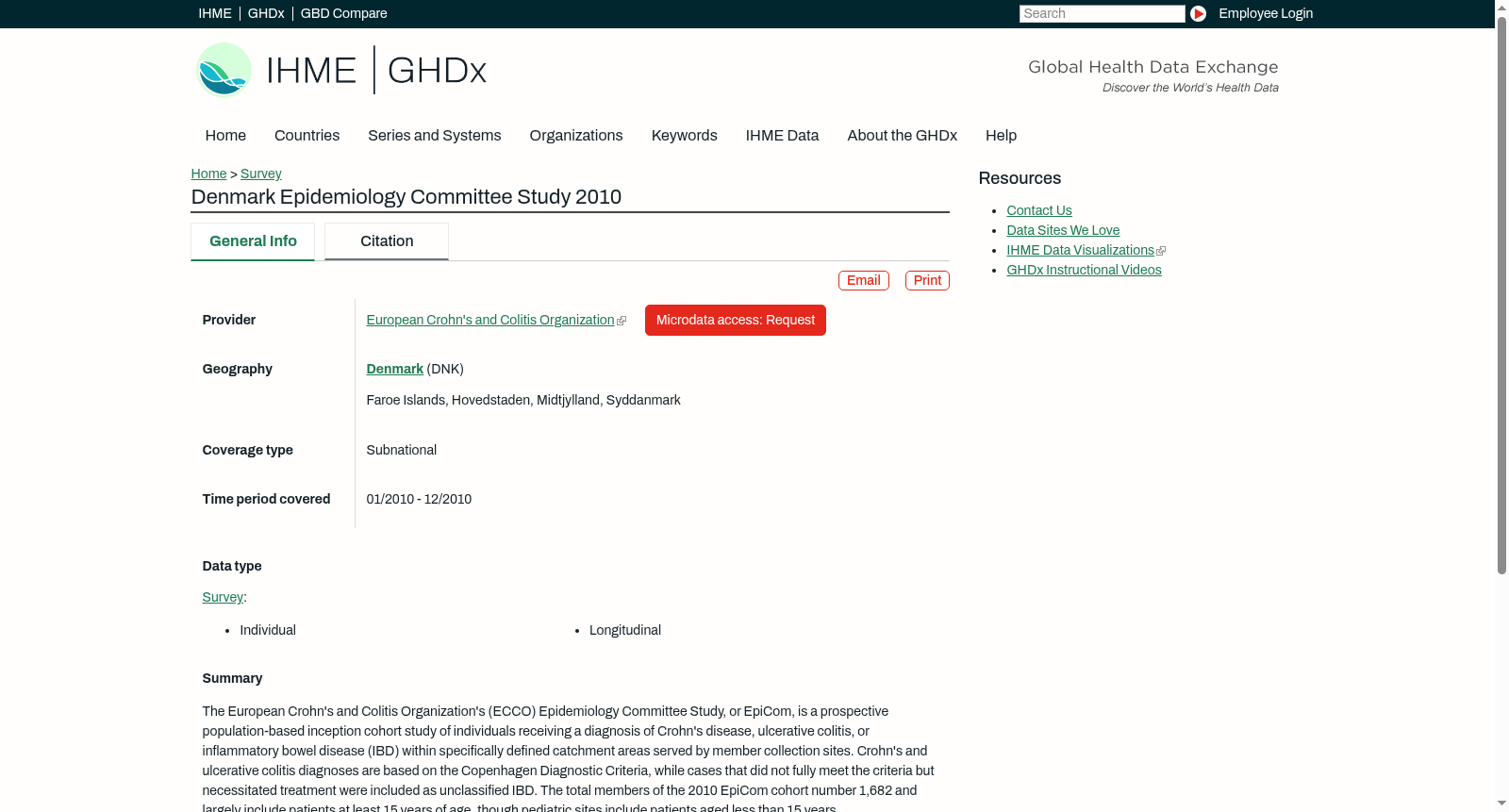The image size is (1509, 812).
Task: Open the Survey data type link
Action: tap(223, 597)
